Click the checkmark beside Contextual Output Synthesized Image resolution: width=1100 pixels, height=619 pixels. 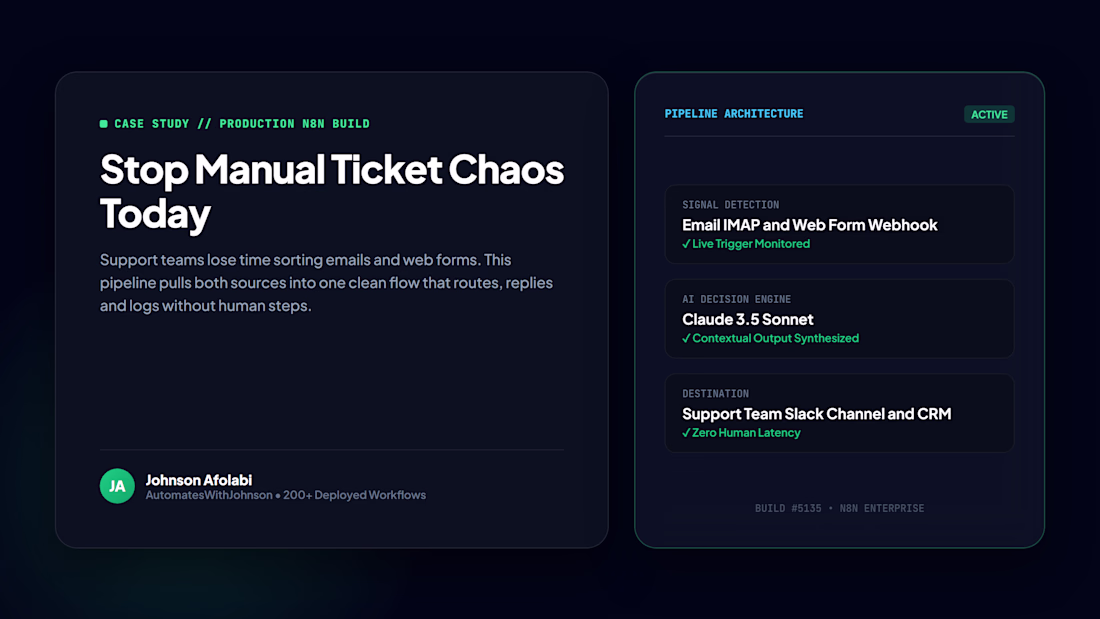pos(686,338)
